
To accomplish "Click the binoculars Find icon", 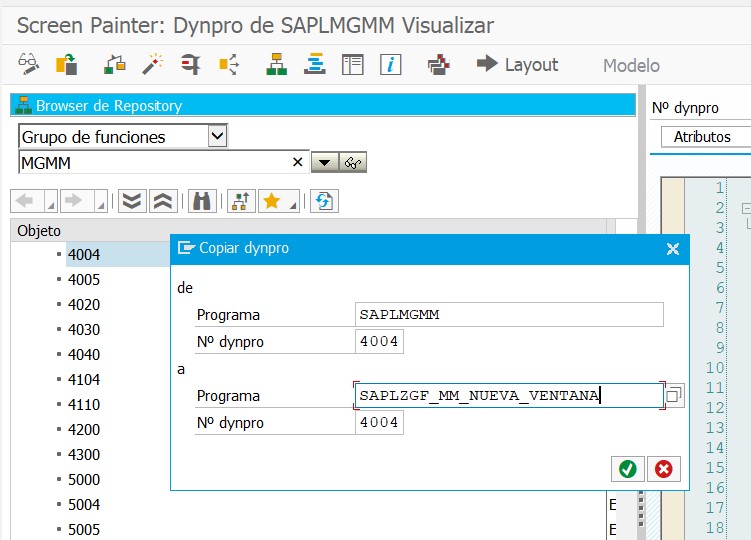I will (202, 201).
